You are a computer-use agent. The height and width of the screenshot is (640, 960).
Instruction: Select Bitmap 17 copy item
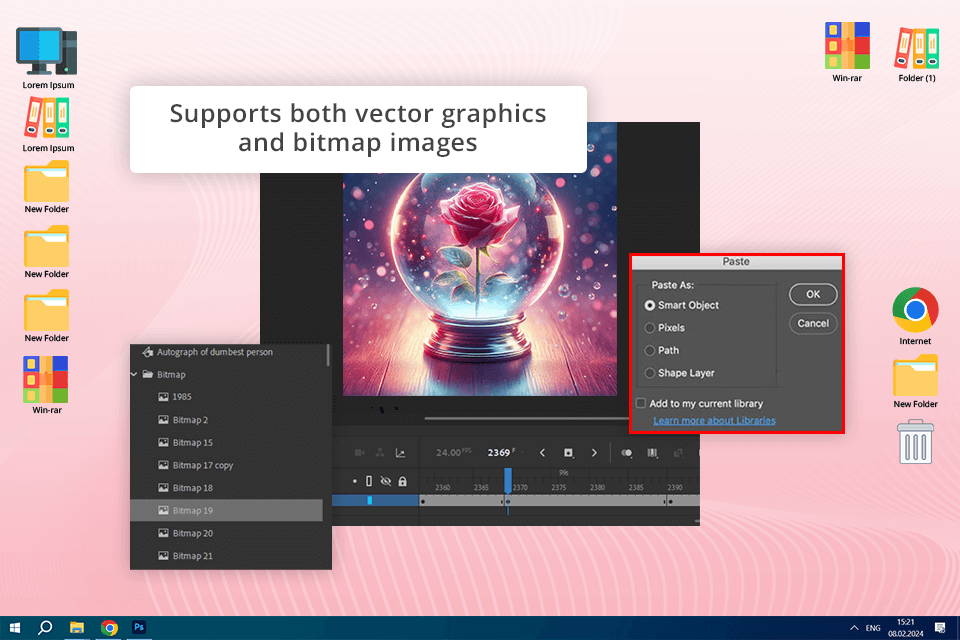(x=227, y=465)
